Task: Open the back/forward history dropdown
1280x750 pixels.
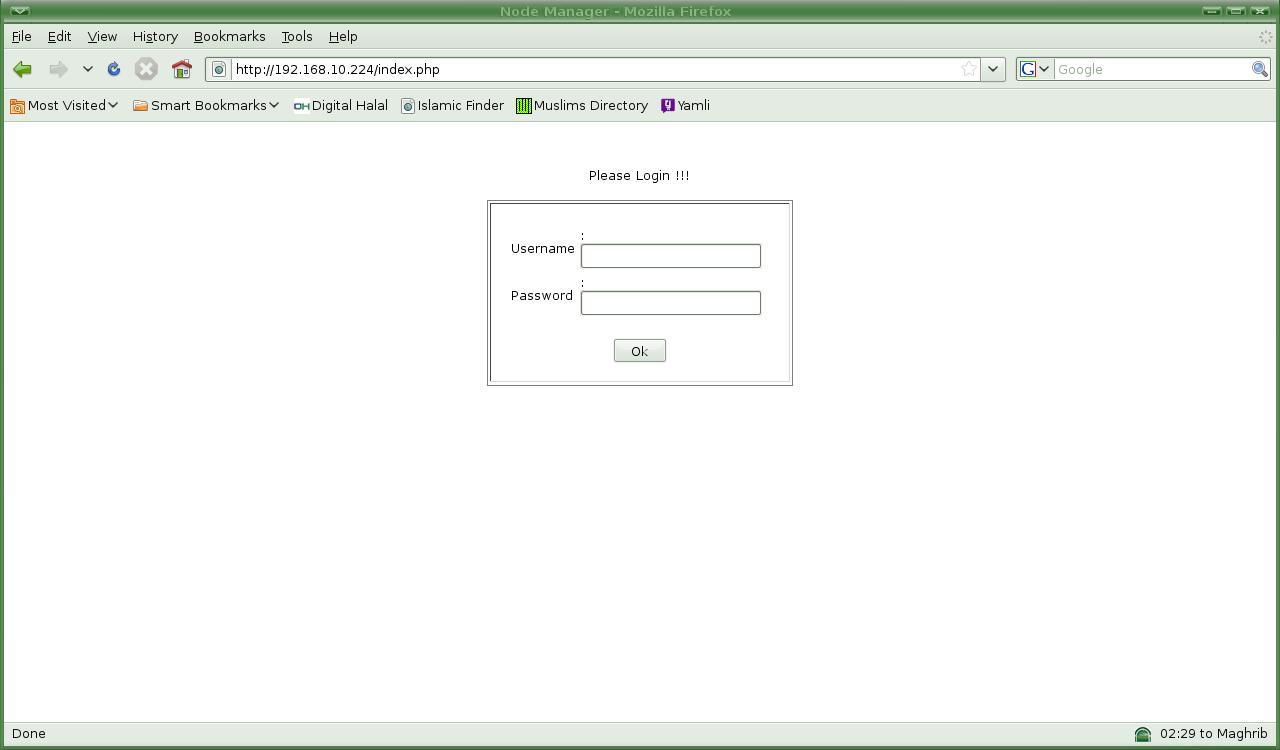Action: click(87, 69)
